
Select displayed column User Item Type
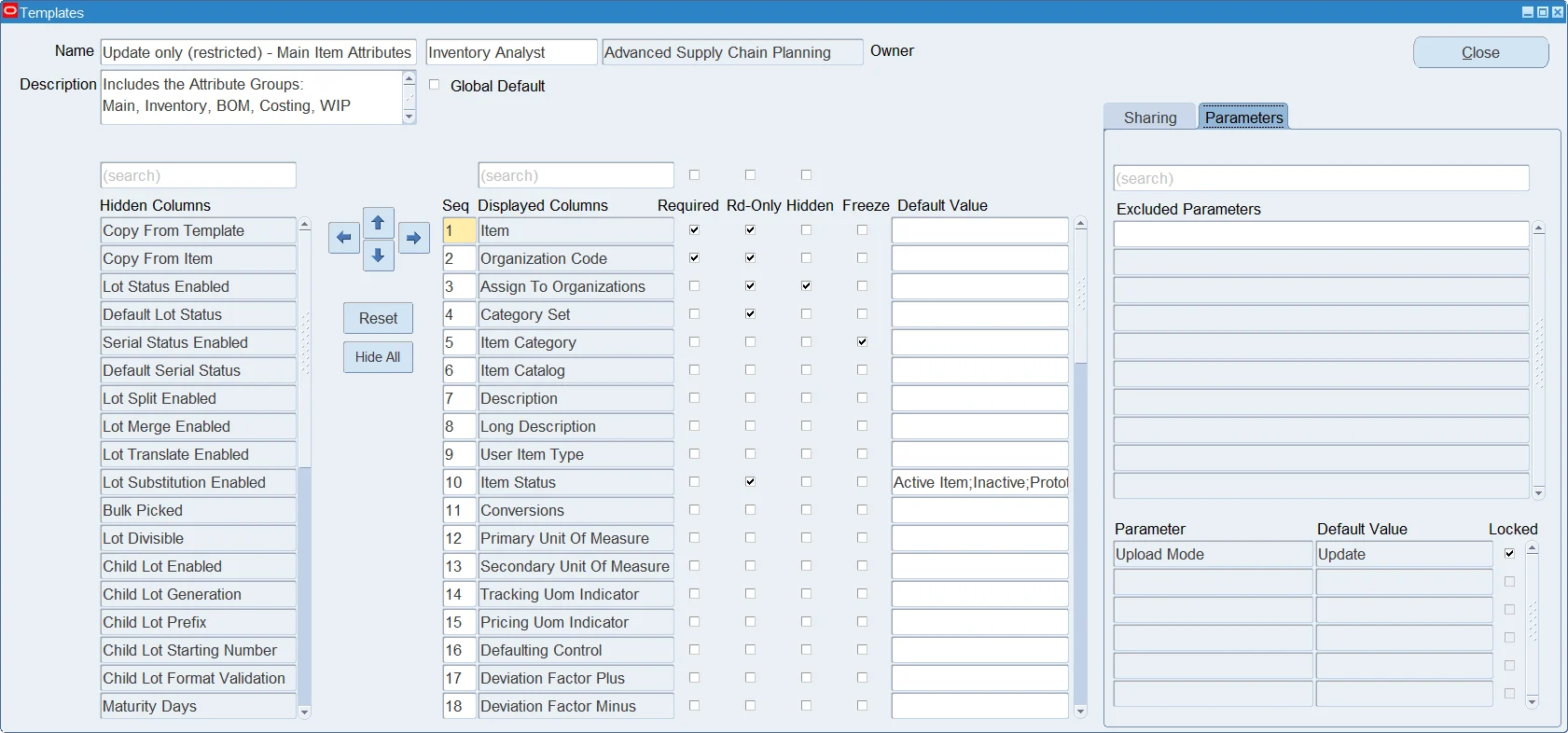point(576,454)
